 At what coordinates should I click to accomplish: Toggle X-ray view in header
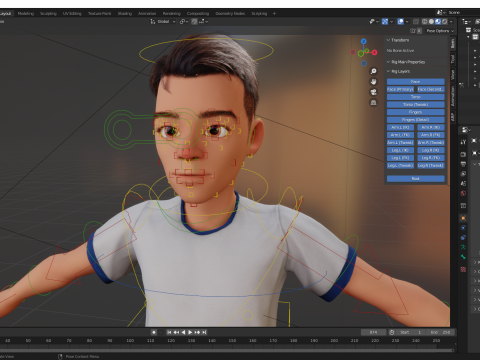pyautogui.click(x=416, y=21)
